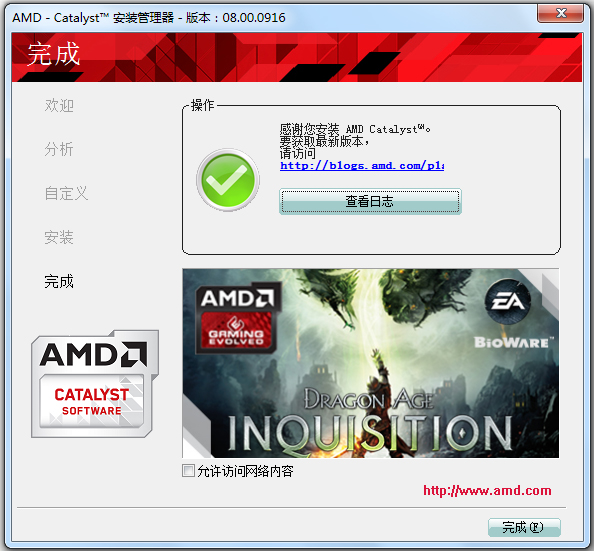The height and width of the screenshot is (551, 594).
Task: Click the AMD Catalyst Software logo
Action: 95,384
